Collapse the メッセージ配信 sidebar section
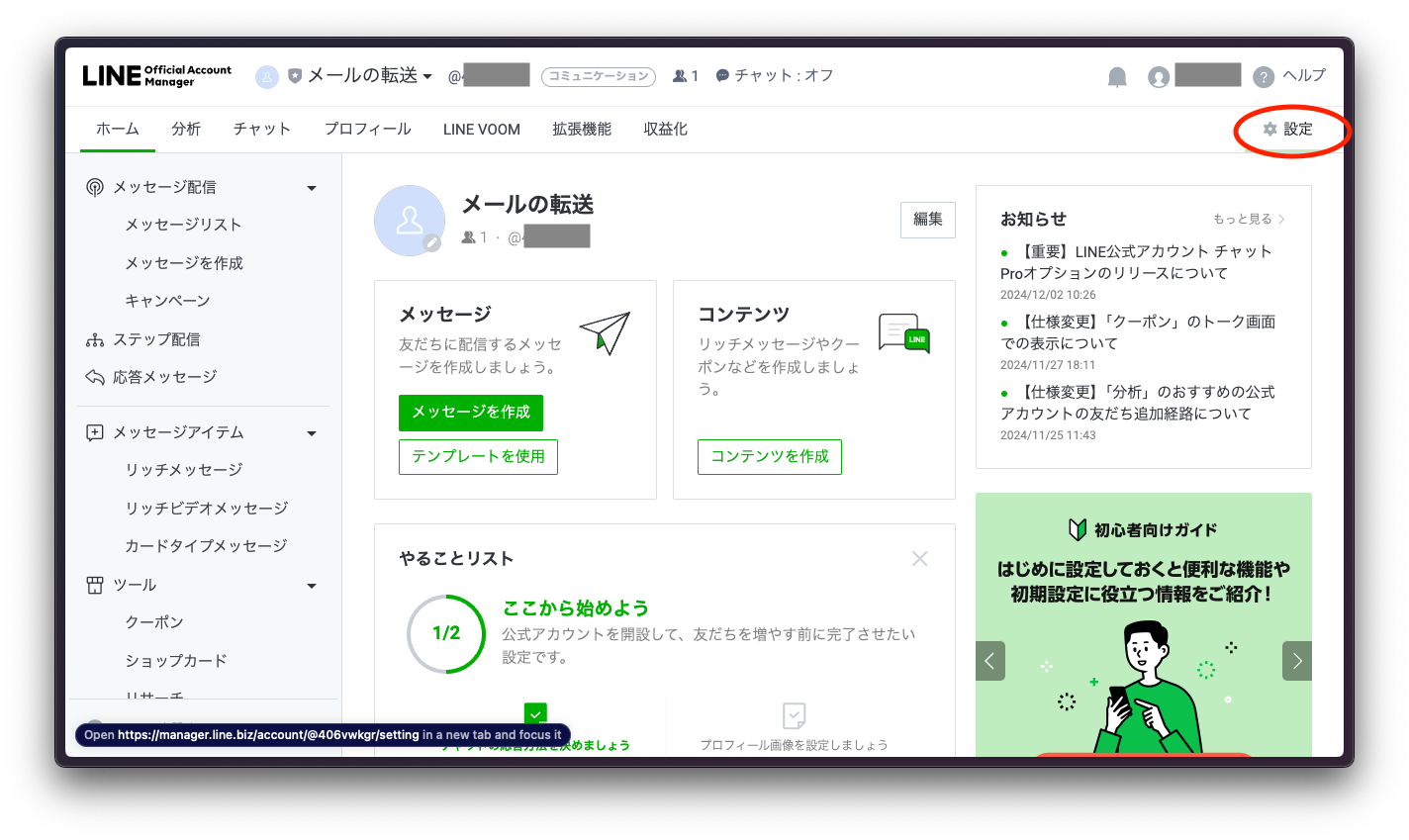The image size is (1409, 840). coord(311,186)
